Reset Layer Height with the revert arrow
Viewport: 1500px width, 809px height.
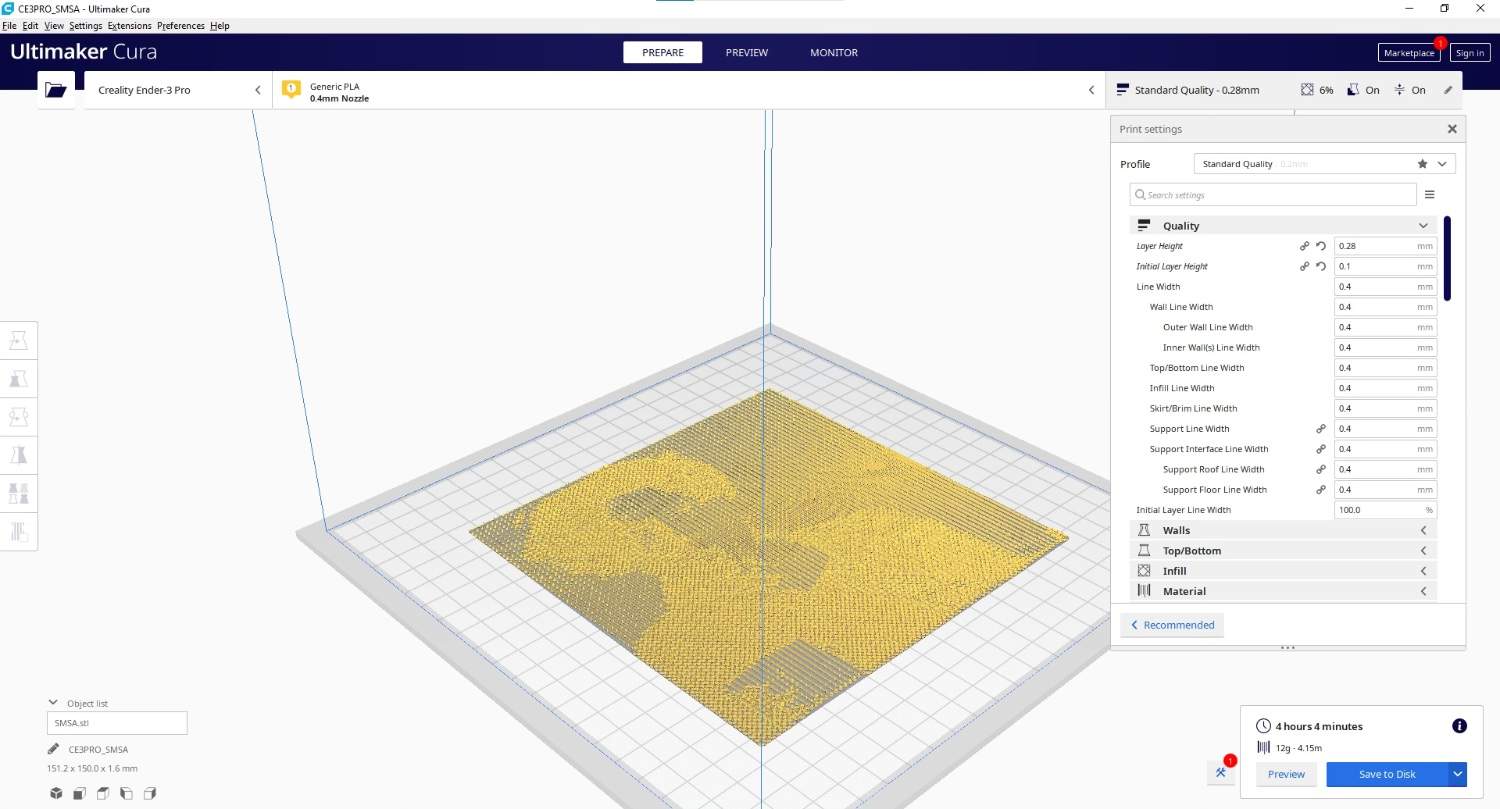(x=1321, y=246)
